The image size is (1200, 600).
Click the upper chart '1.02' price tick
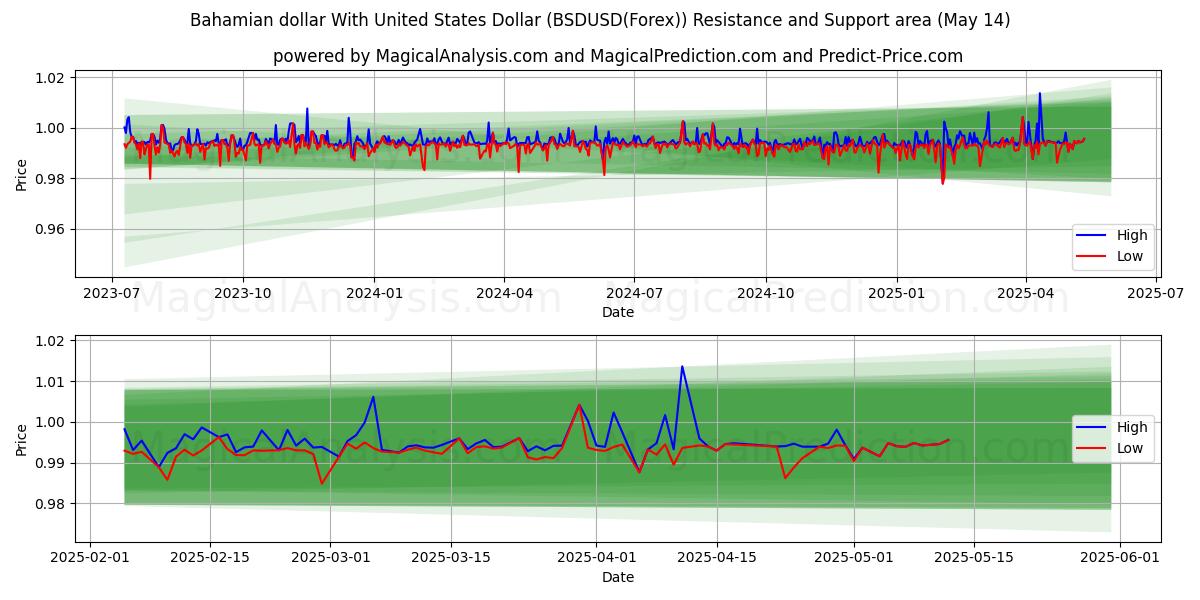[x=50, y=78]
